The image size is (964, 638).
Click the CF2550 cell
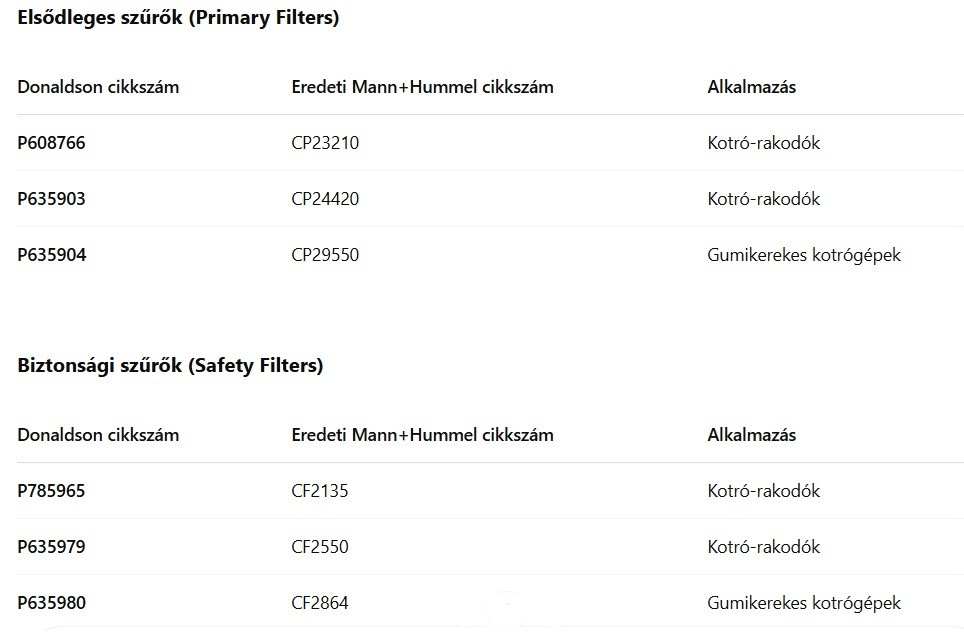click(320, 547)
